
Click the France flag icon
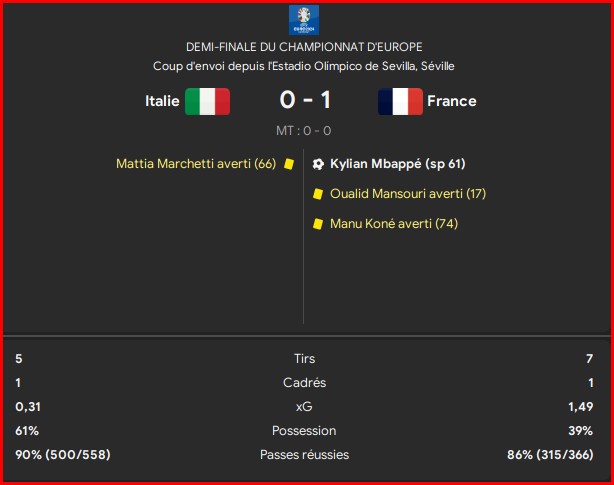tap(400, 101)
